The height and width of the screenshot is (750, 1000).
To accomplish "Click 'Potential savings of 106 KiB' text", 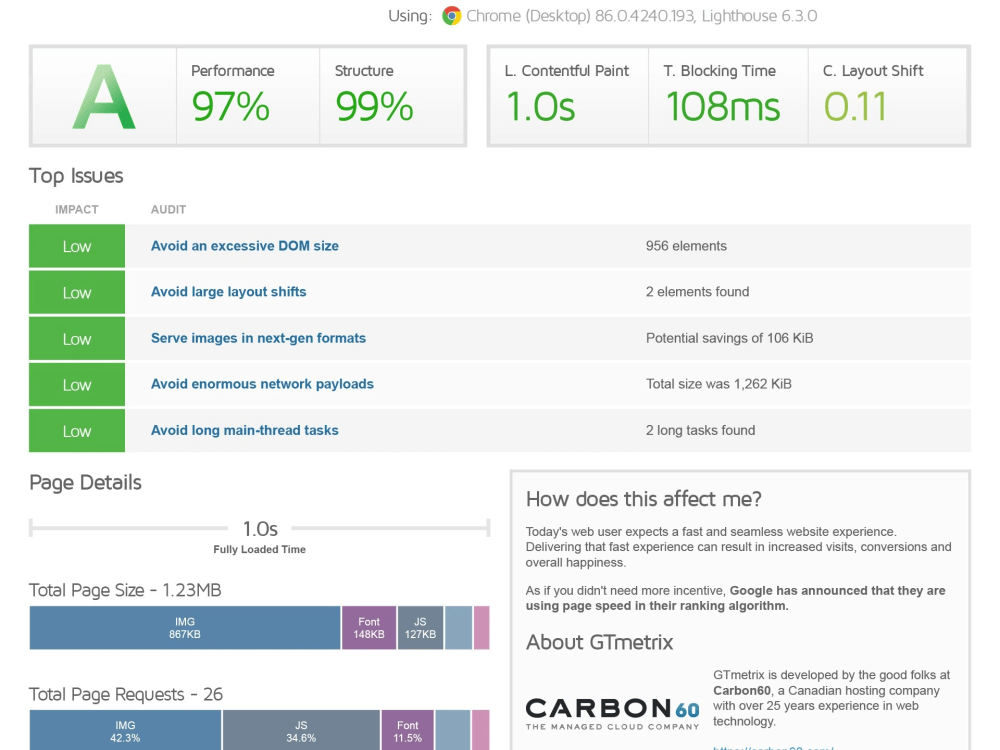I will (x=730, y=338).
